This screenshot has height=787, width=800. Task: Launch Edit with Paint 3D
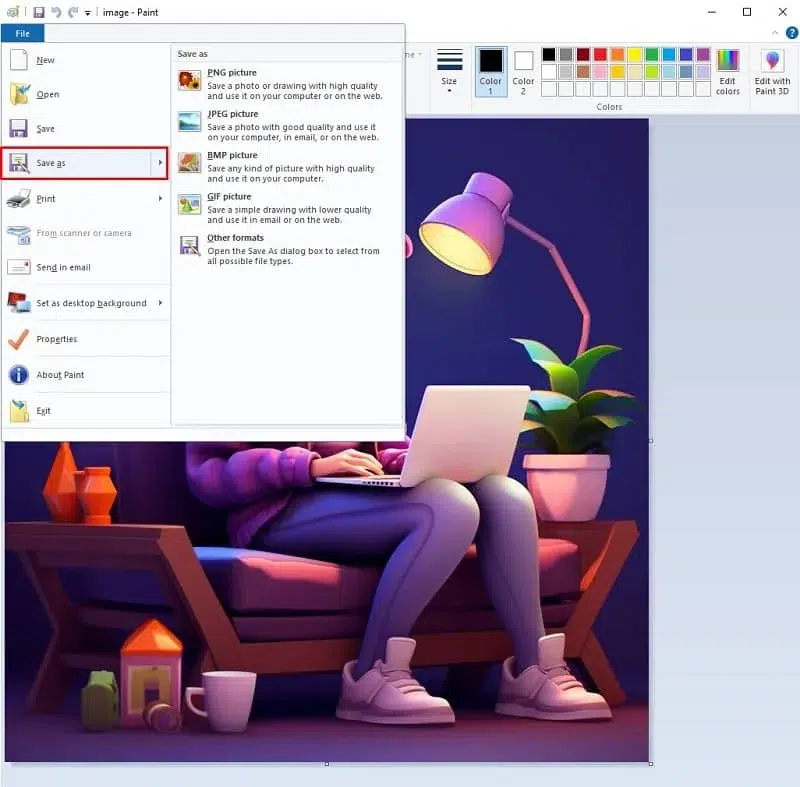772,72
